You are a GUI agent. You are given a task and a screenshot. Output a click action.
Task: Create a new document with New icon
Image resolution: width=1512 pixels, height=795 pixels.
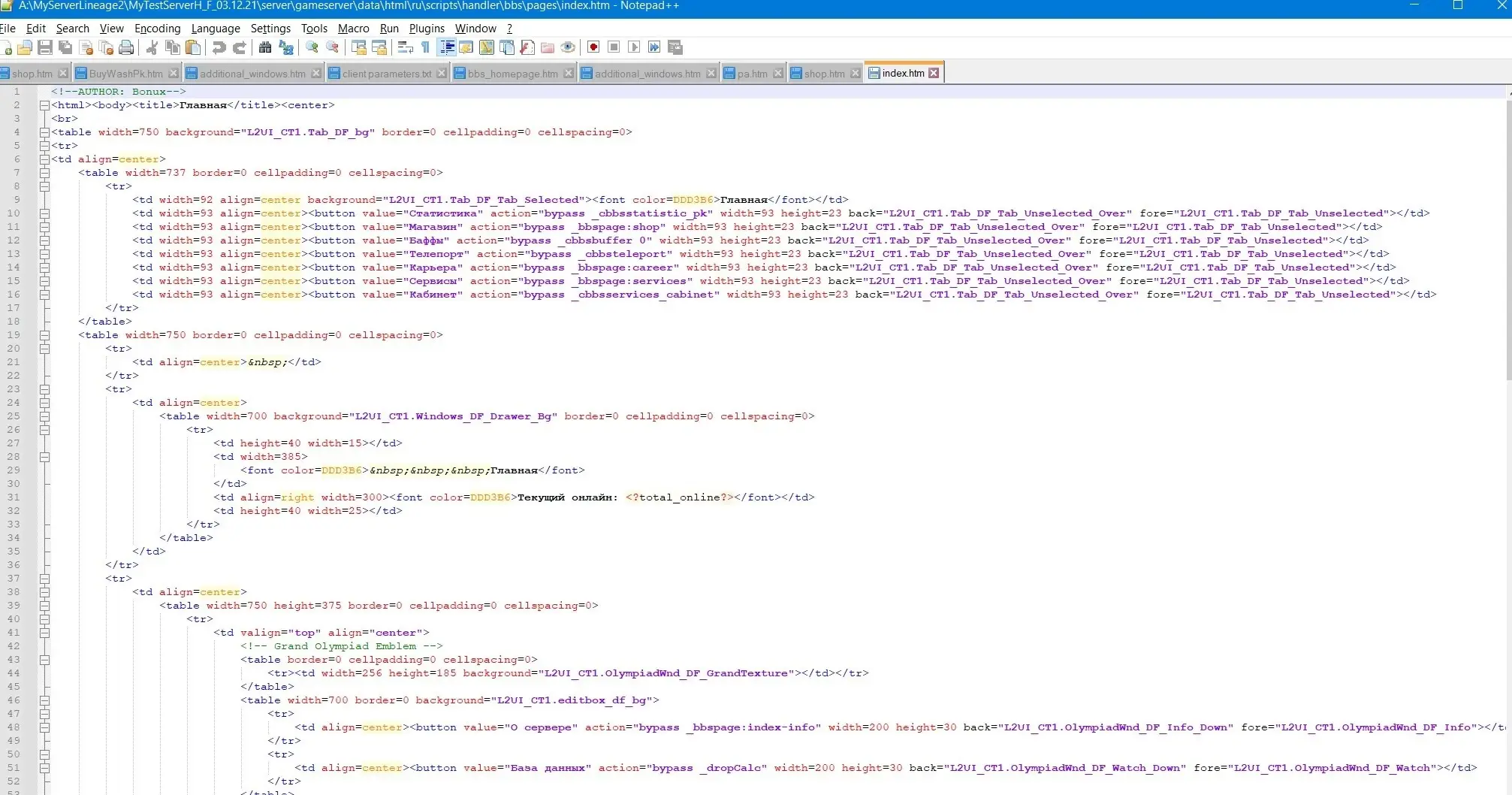6,47
